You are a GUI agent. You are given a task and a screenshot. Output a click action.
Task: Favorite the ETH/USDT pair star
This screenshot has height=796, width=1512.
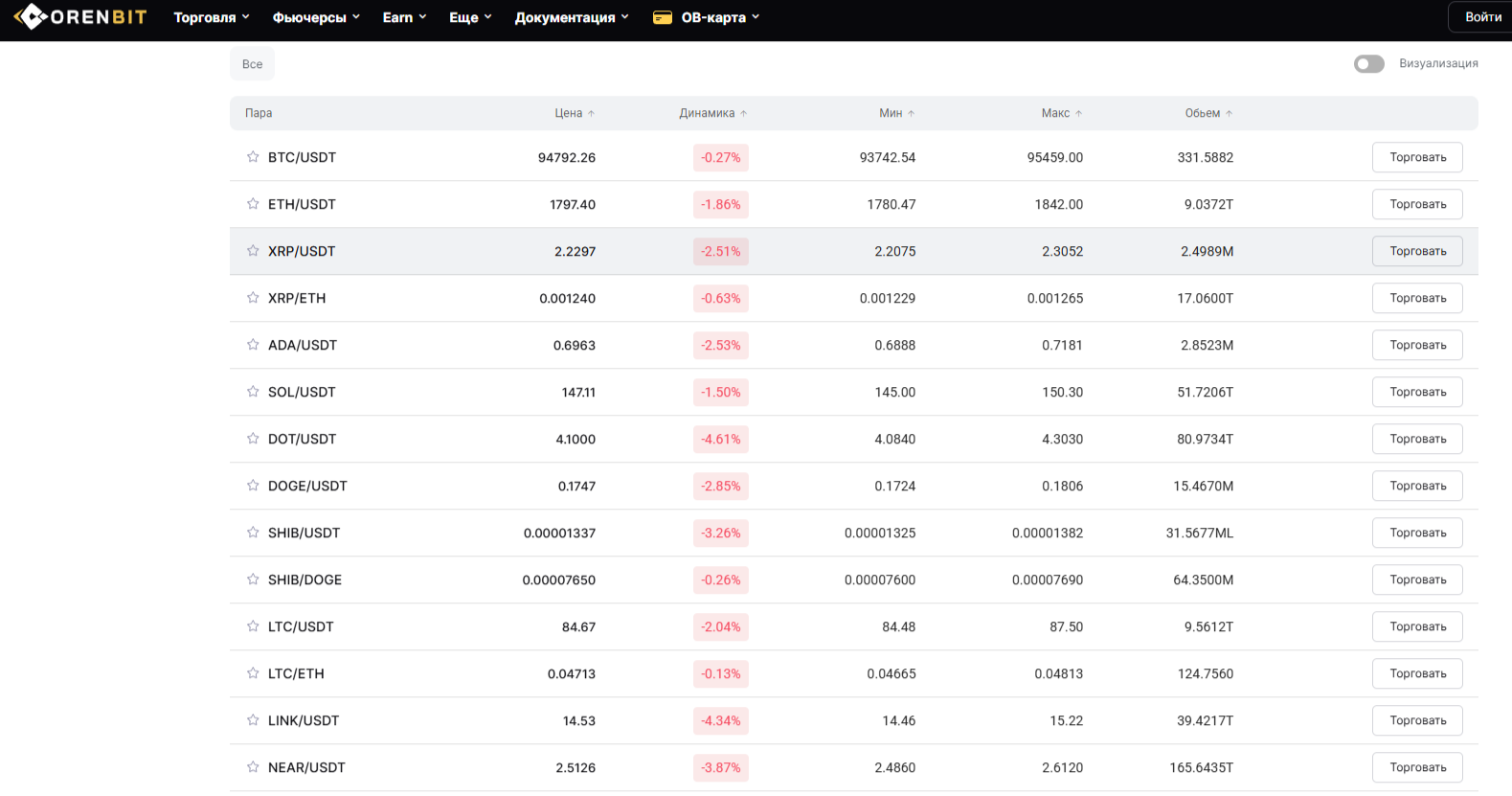click(x=253, y=203)
